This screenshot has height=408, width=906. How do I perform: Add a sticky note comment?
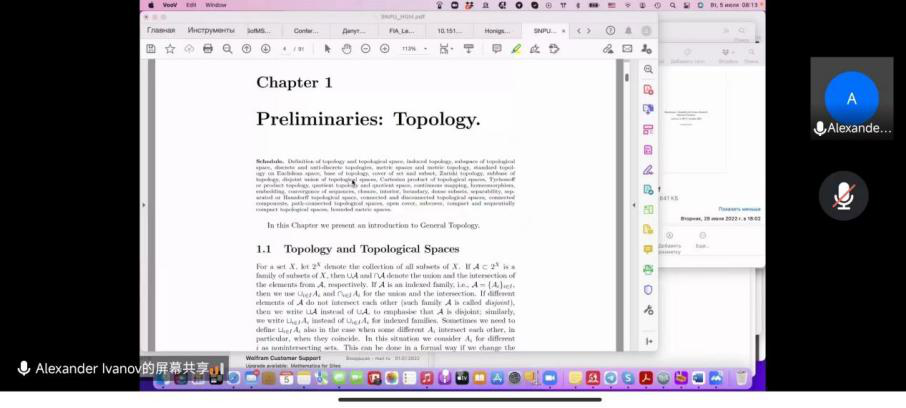coord(497,49)
